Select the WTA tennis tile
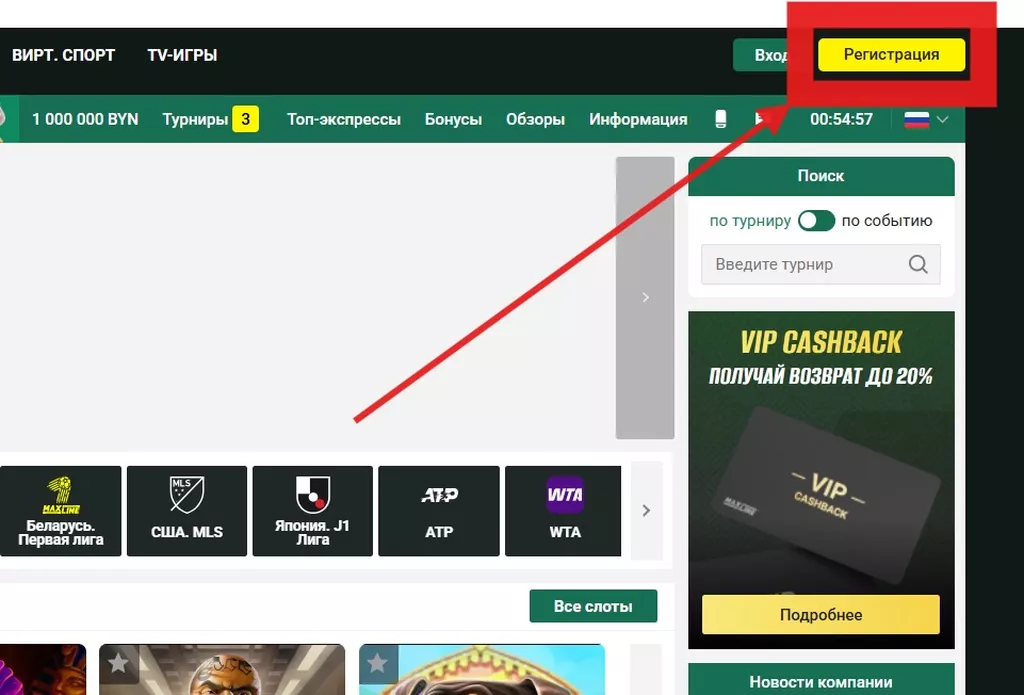 (564, 511)
